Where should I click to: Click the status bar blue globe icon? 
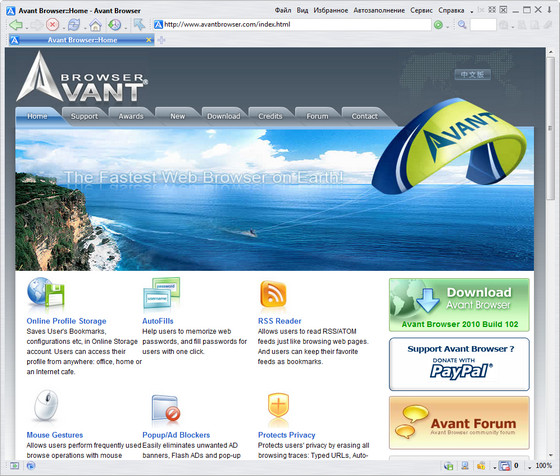[31, 465]
